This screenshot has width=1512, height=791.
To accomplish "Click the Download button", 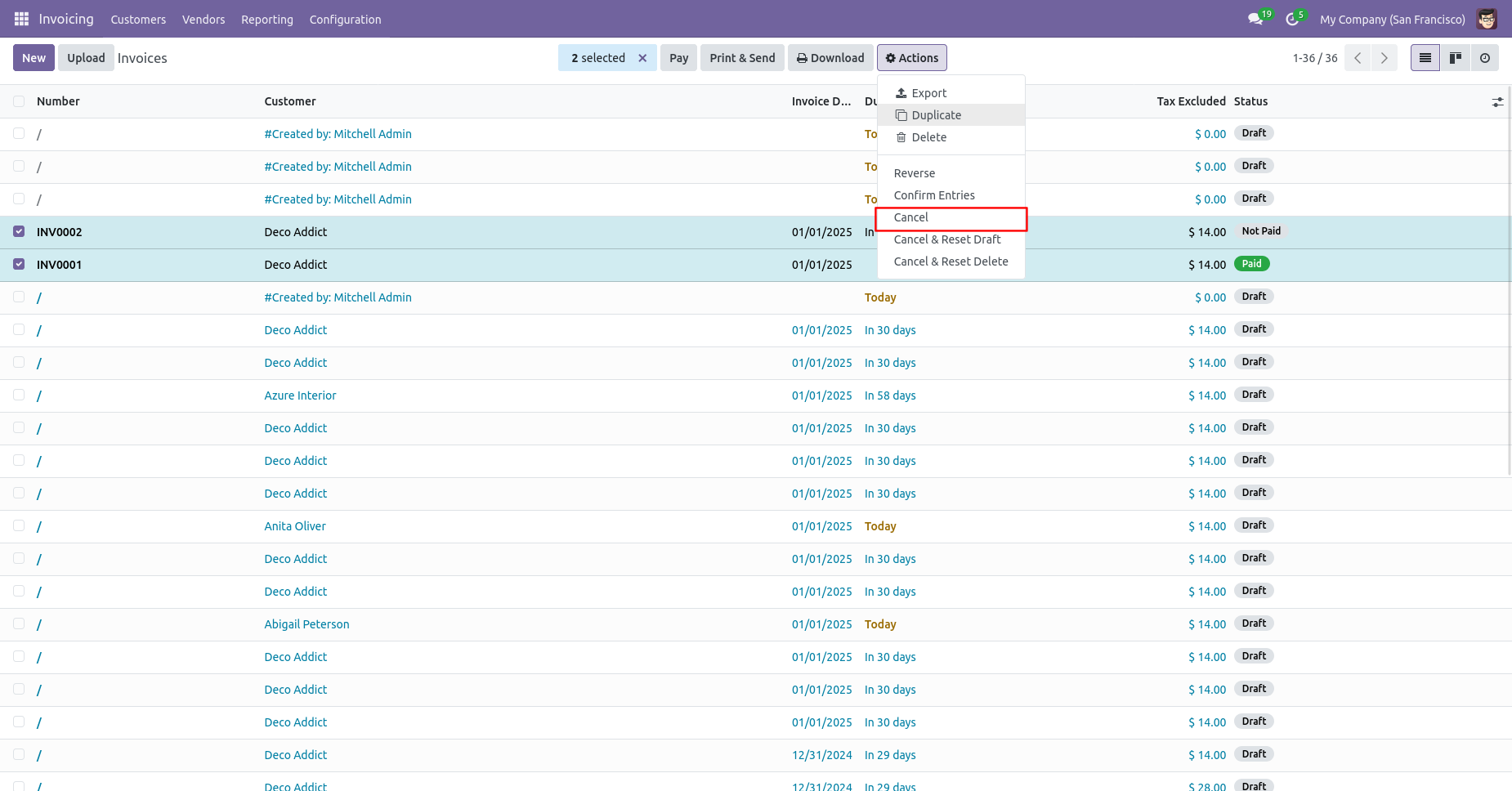I will point(830,58).
